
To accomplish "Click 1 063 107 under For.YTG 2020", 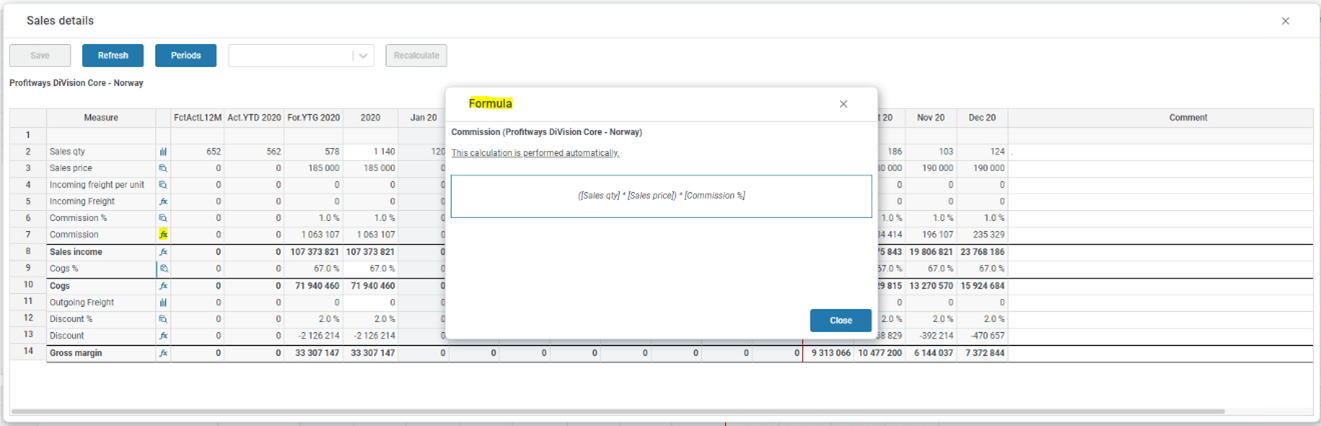I will click(x=313, y=235).
